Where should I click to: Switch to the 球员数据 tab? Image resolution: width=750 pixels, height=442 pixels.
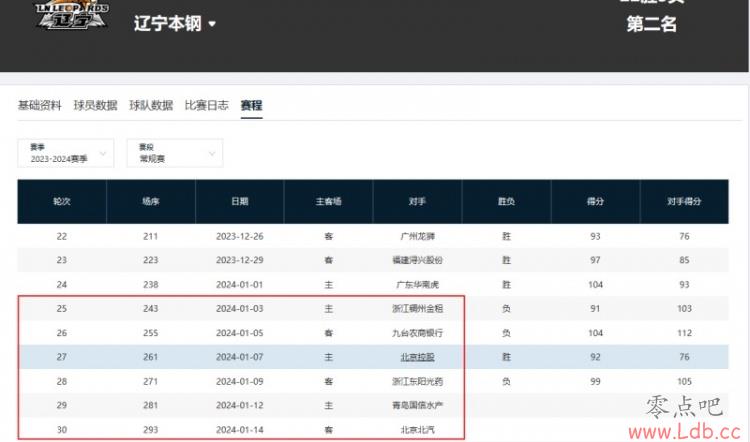click(x=95, y=105)
